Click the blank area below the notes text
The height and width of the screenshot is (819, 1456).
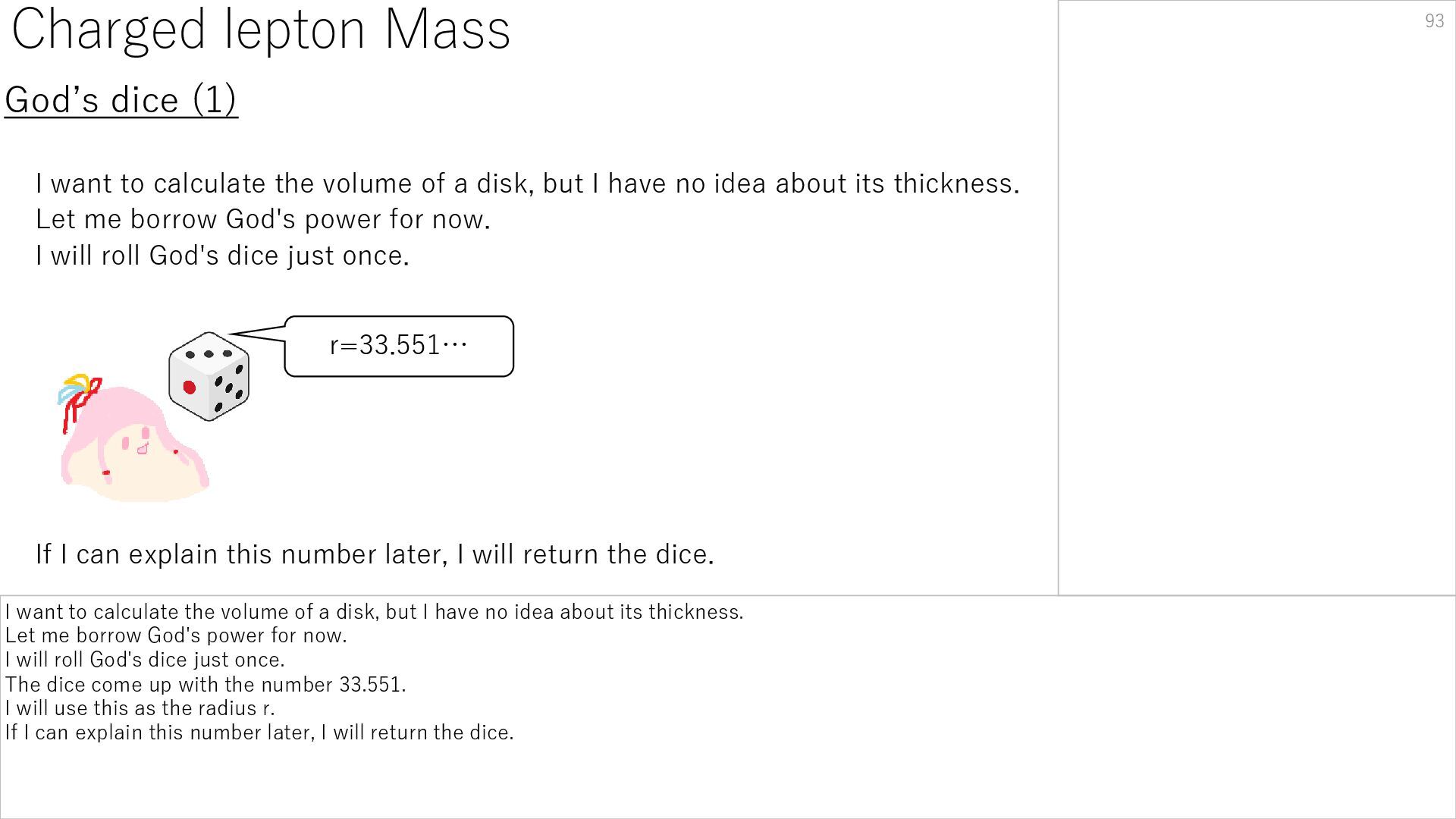click(x=728, y=781)
